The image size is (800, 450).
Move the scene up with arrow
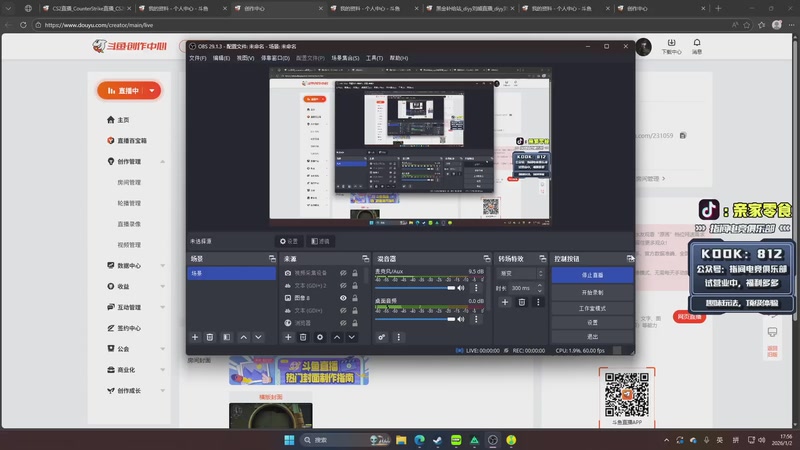click(243, 337)
